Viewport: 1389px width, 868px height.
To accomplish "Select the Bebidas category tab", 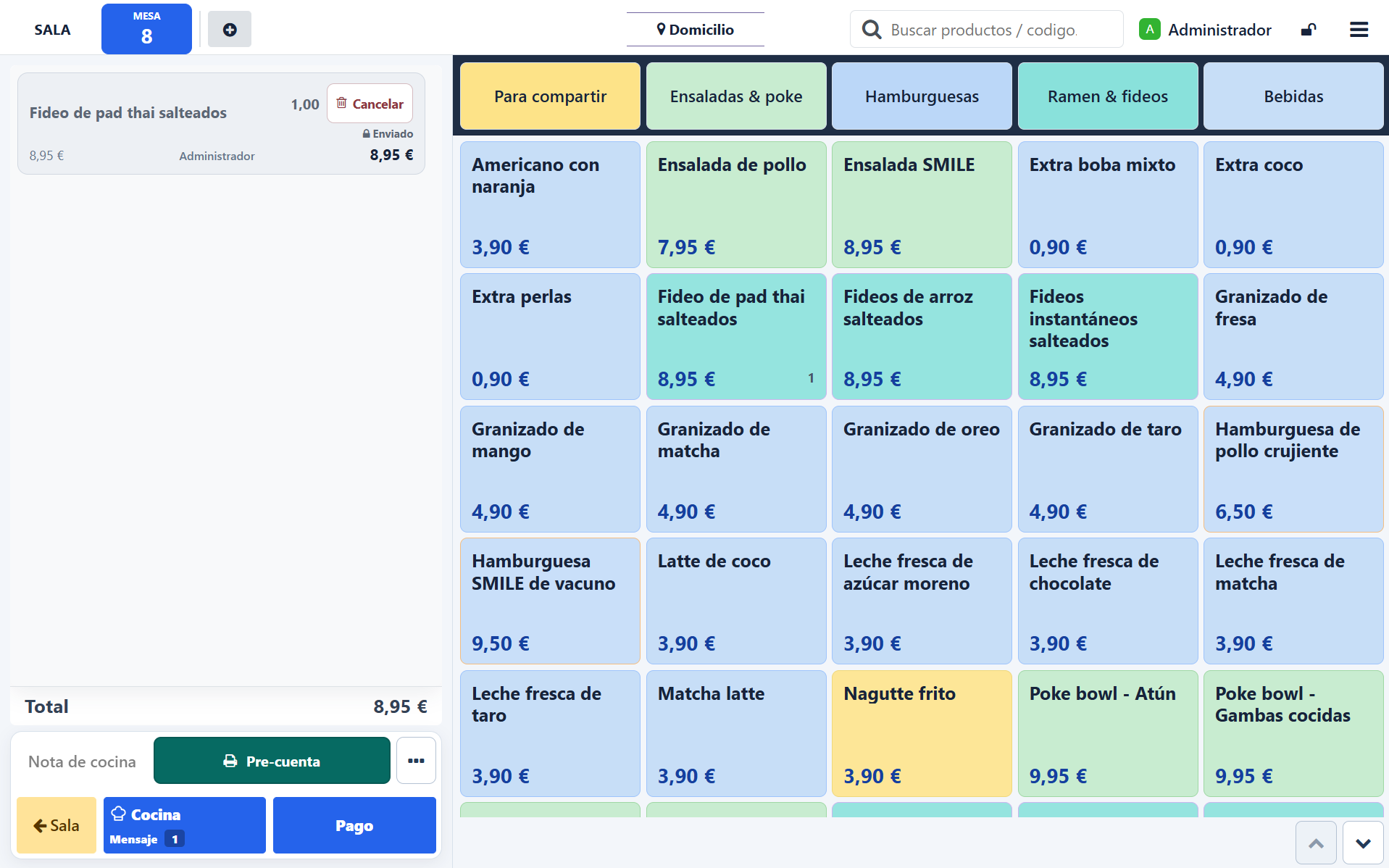I will click(x=1293, y=96).
